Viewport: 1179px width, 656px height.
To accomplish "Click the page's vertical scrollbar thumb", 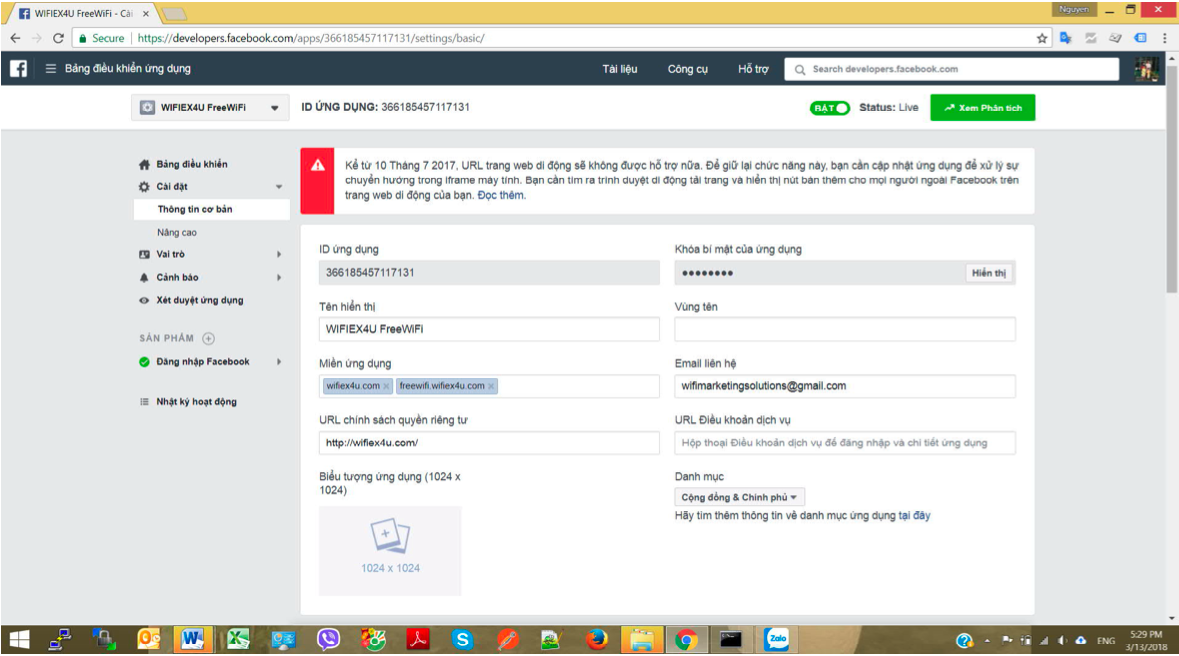I will [1171, 178].
